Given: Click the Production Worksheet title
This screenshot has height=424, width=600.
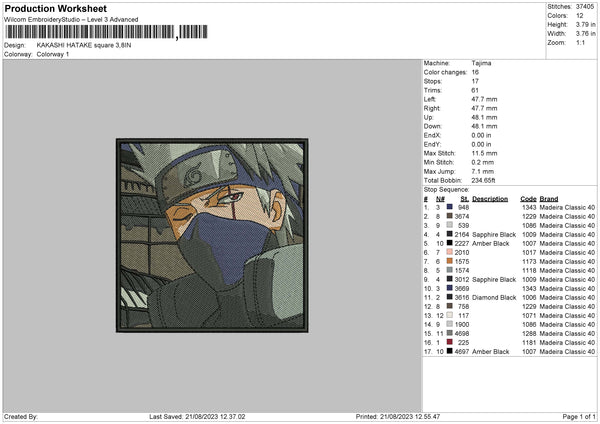Looking at the screenshot, I should 56,7.
